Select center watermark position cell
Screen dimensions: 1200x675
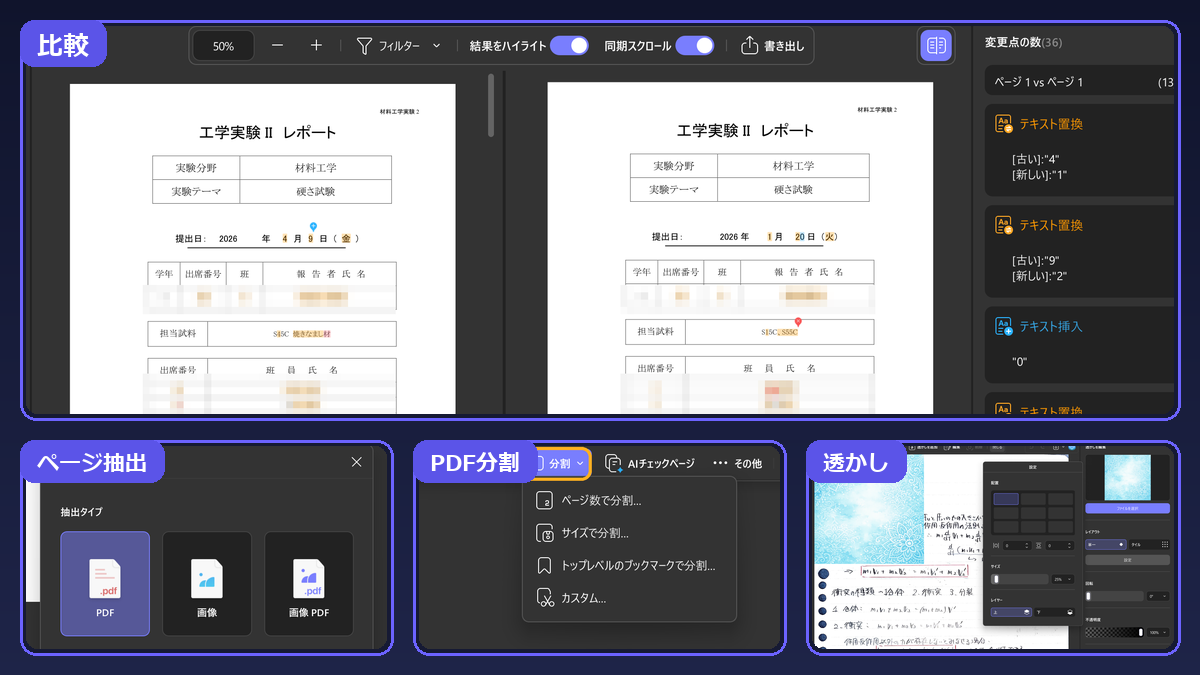(1033, 513)
